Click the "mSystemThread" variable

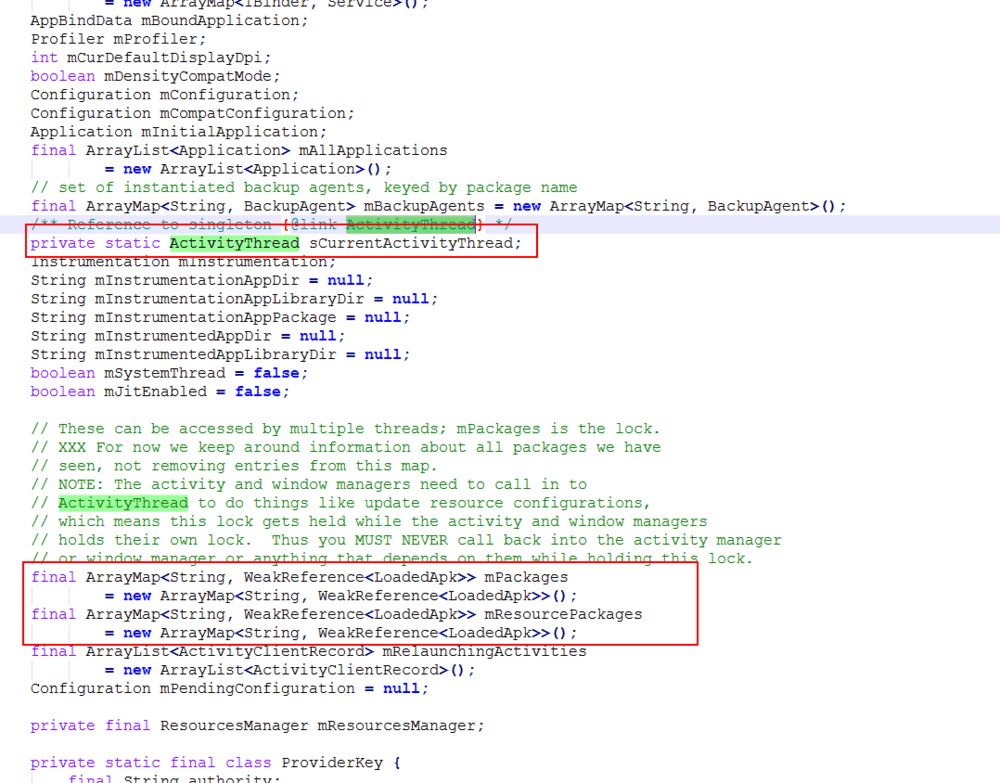[165, 372]
